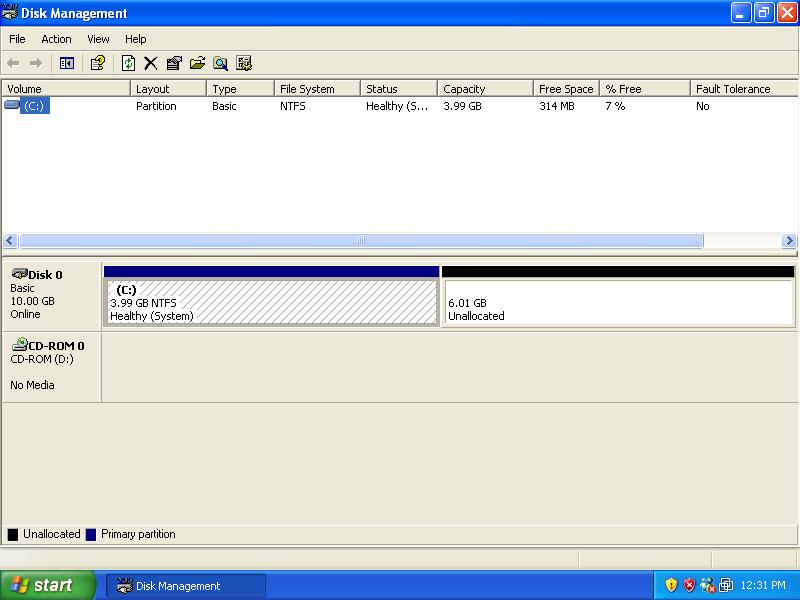
Task: Open the Help menu
Action: pos(136,39)
